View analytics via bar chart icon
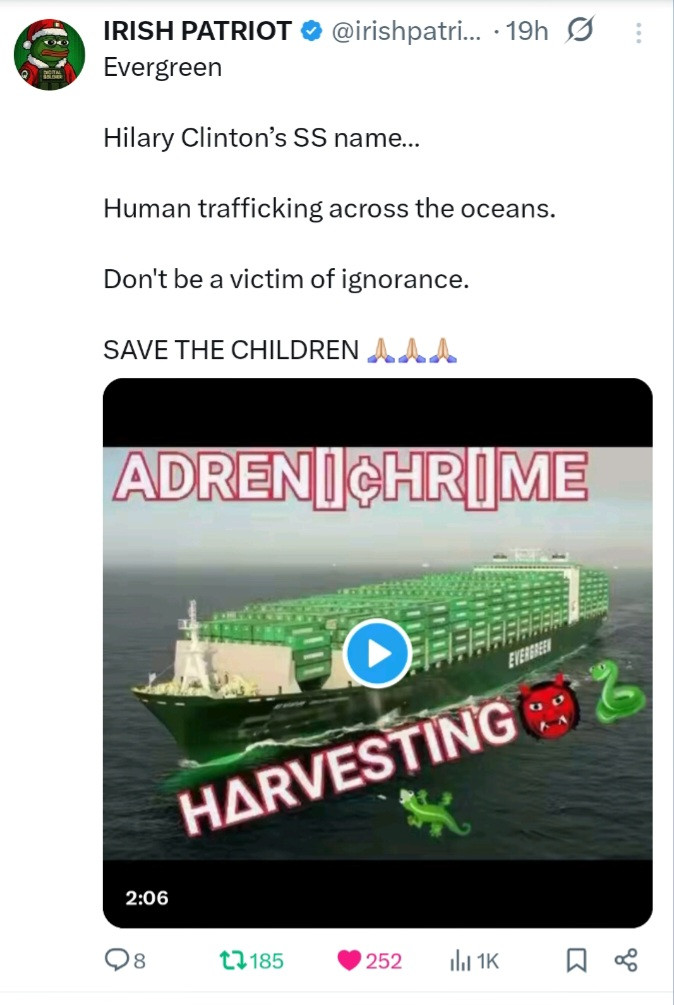Screen dimensions: 674x1005 tap(460, 960)
